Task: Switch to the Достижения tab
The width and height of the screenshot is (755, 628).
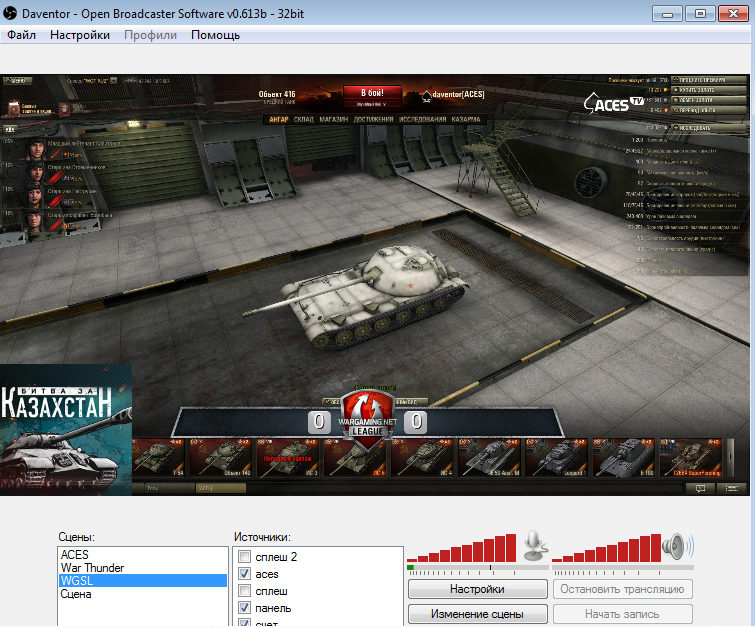Action: point(373,119)
